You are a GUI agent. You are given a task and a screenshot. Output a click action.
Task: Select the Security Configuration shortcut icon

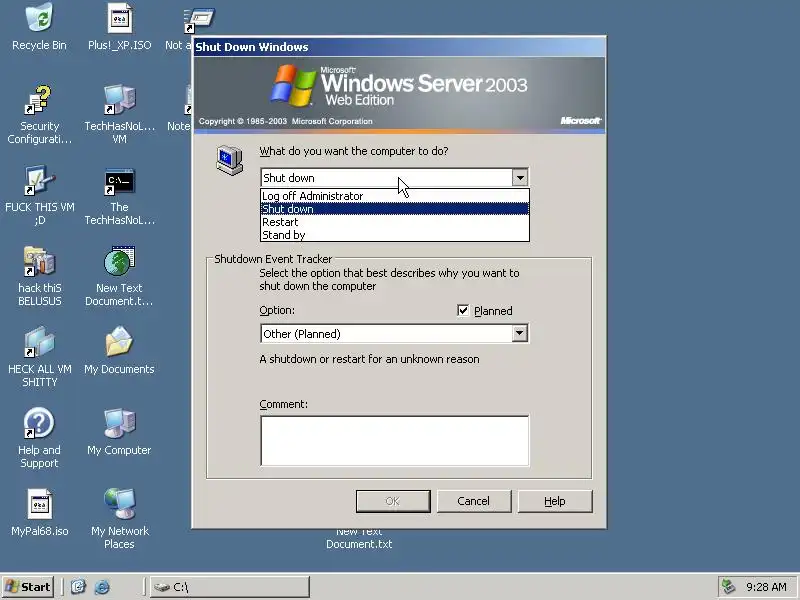[x=39, y=99]
